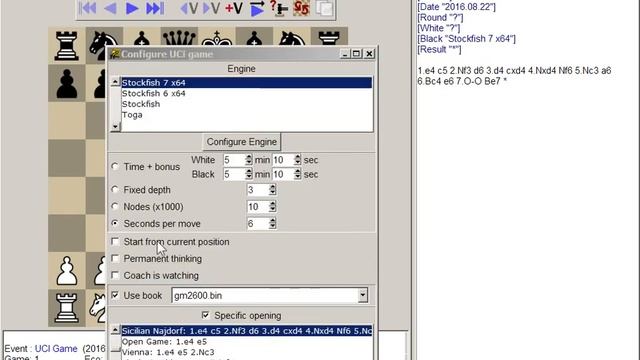The width and height of the screenshot is (640, 360).
Task: Step back one move
Action: [110, 8]
